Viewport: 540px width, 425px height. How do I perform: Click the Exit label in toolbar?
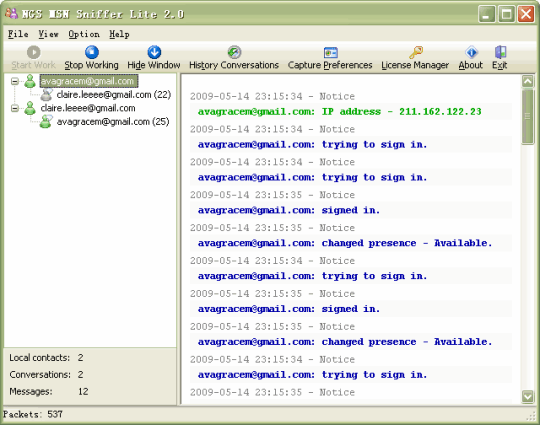point(499,65)
